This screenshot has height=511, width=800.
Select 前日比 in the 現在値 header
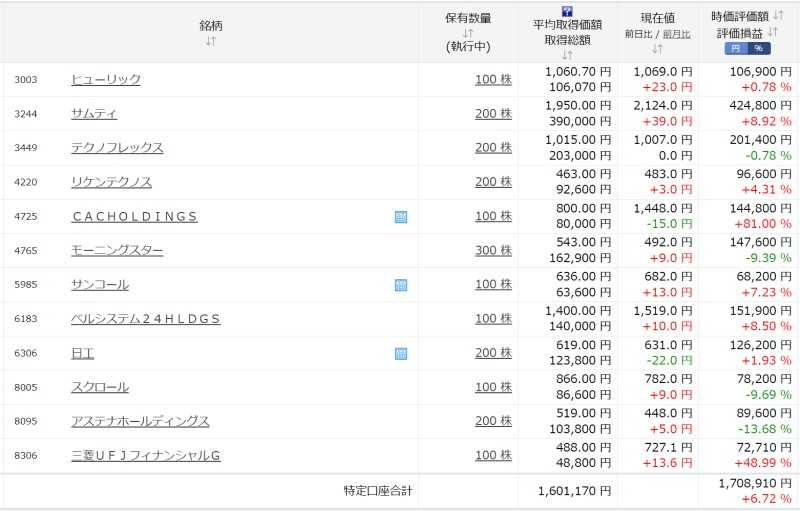pyautogui.click(x=638, y=34)
